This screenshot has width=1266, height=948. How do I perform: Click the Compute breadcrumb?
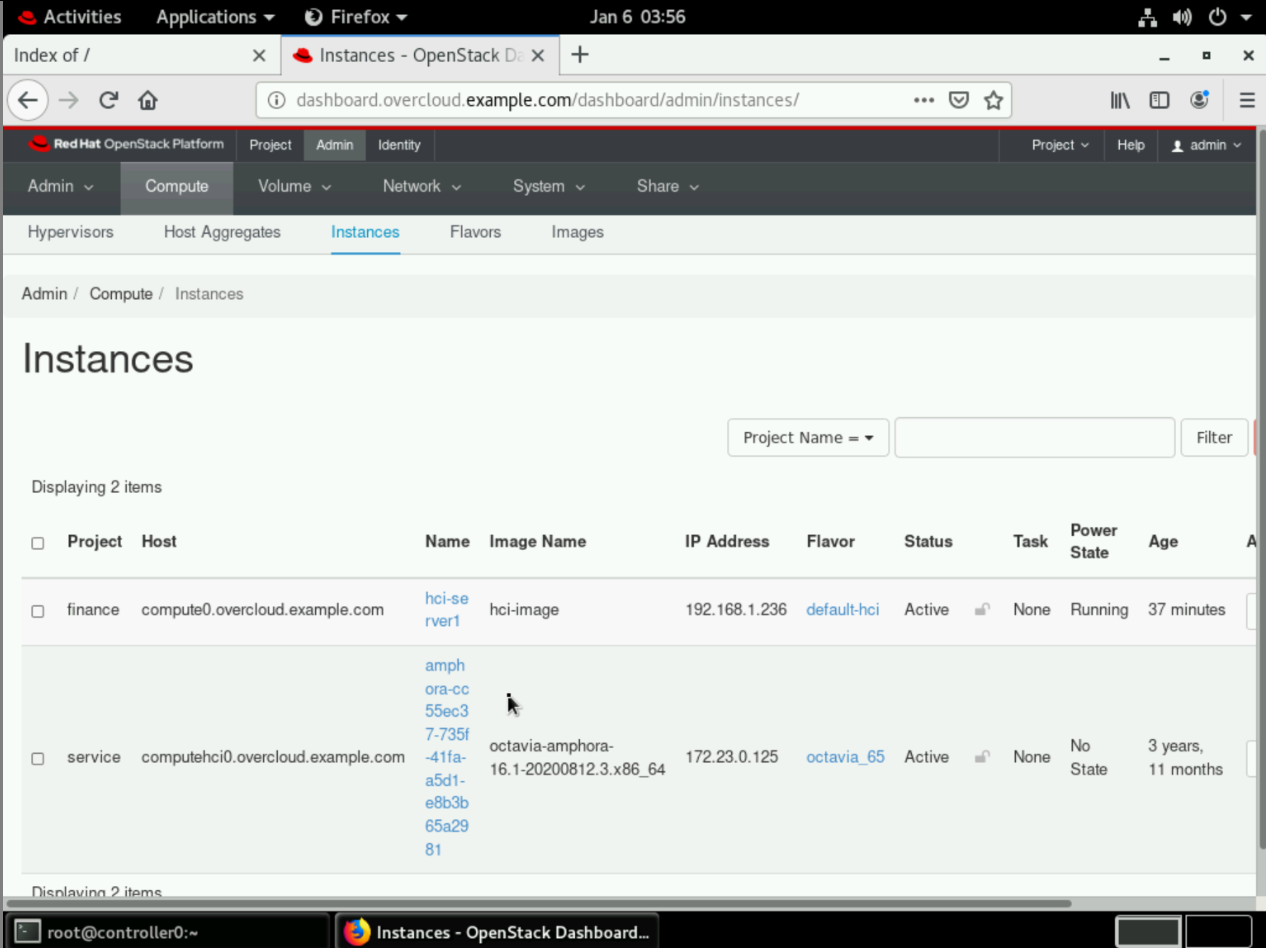(x=121, y=294)
